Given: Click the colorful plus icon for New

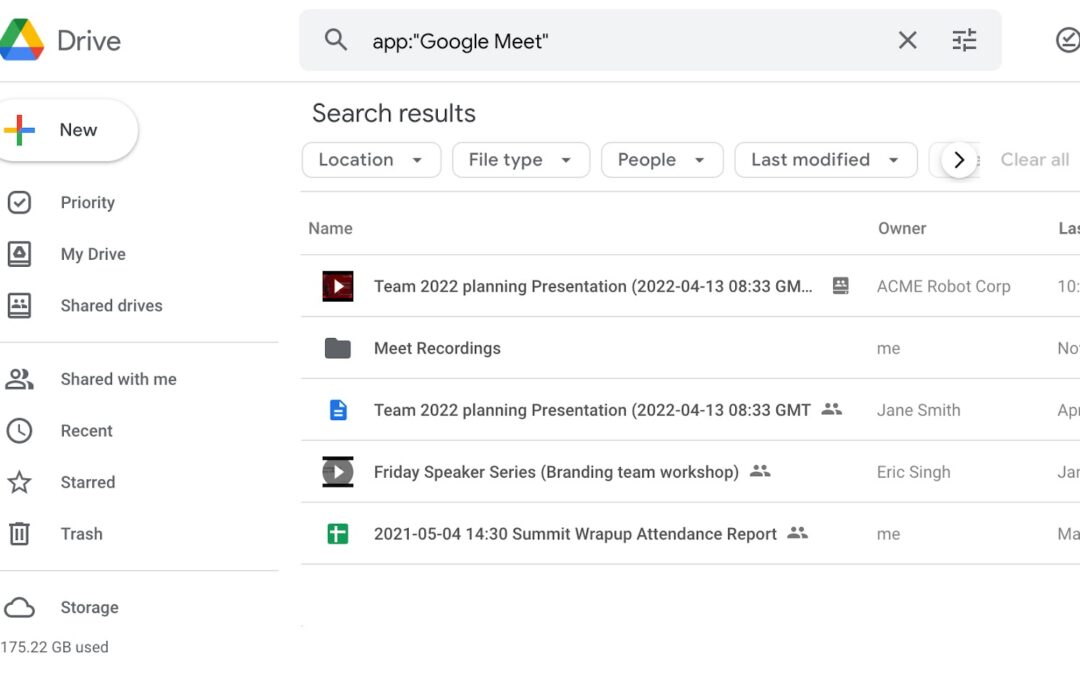Looking at the screenshot, I should [19, 129].
